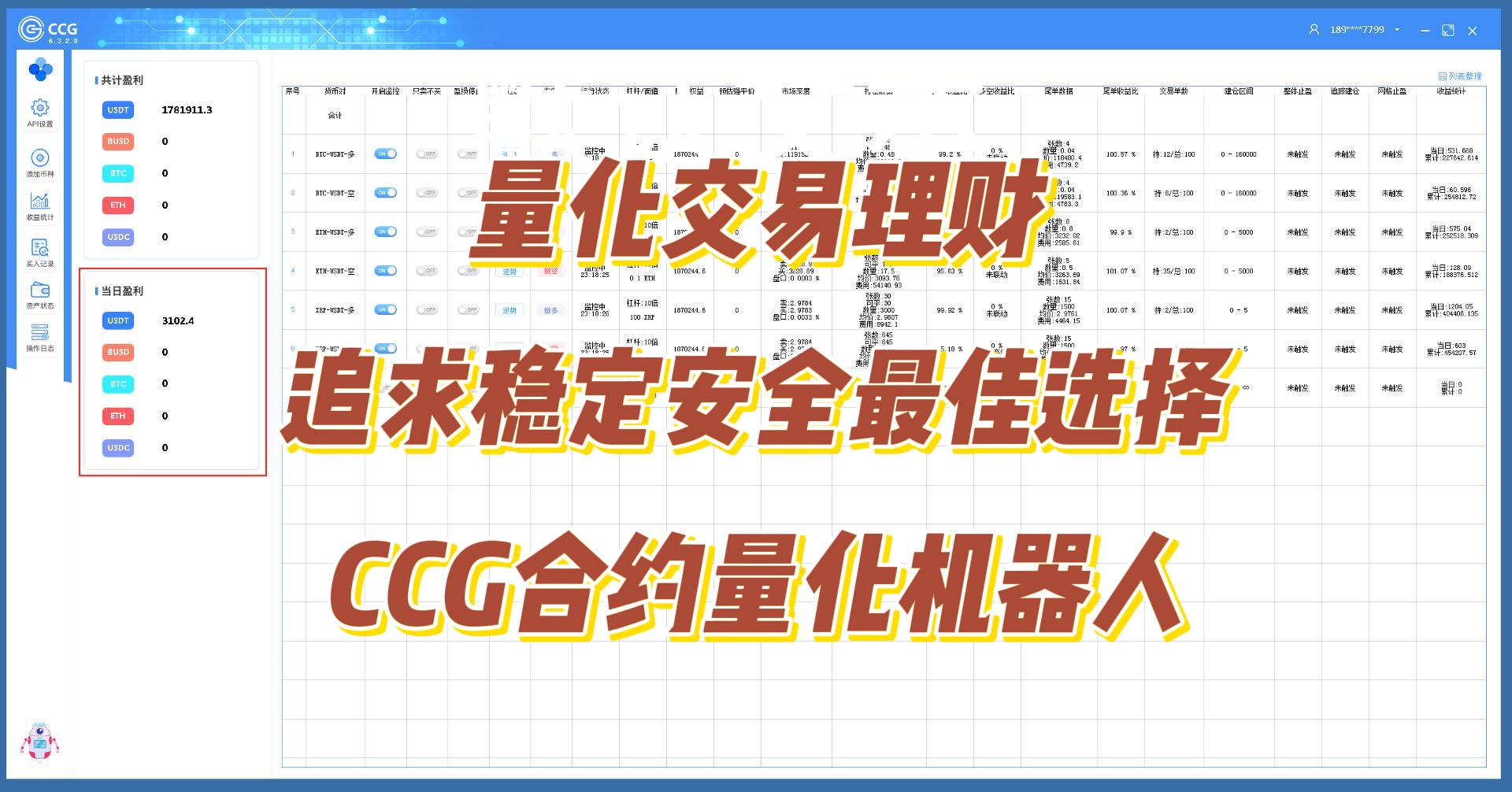
Task: Open 添加币种 in the sidebar
Action: 40,163
